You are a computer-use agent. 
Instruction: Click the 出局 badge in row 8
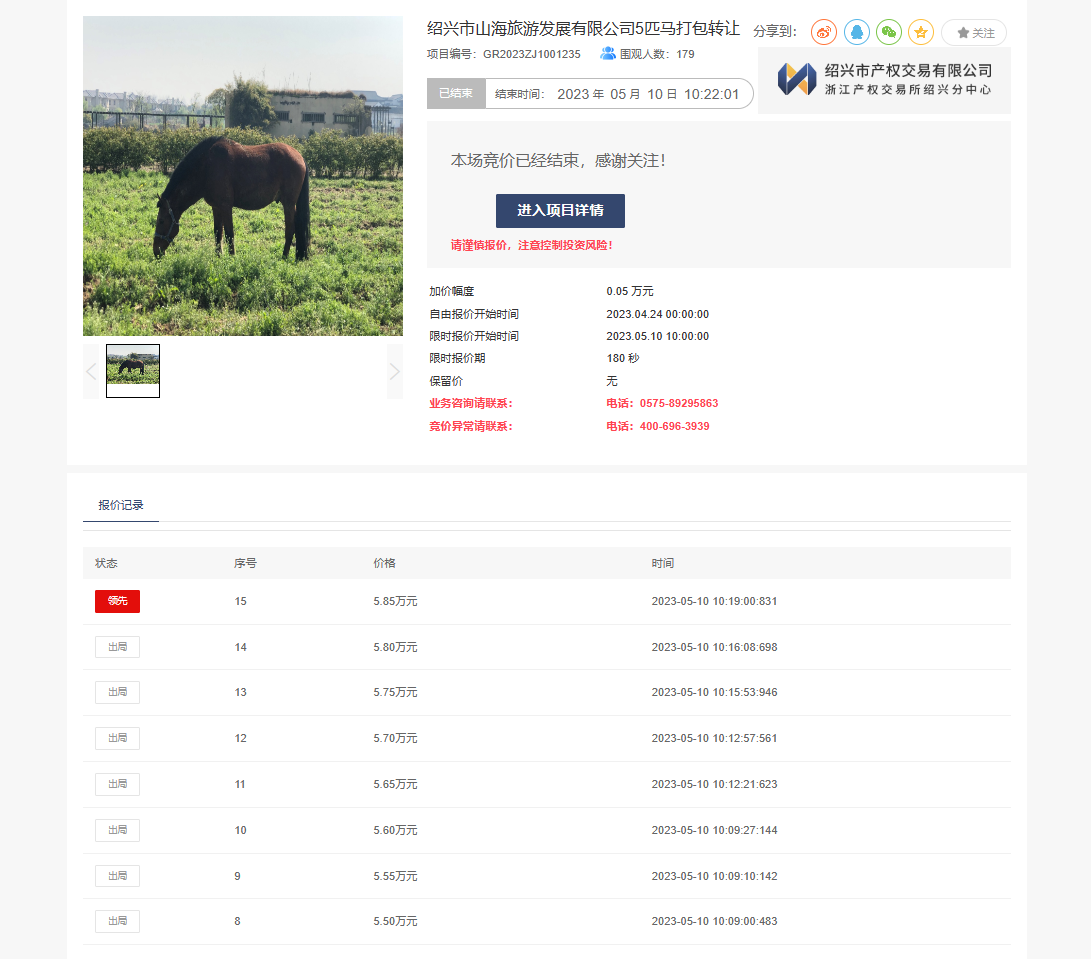coord(118,921)
